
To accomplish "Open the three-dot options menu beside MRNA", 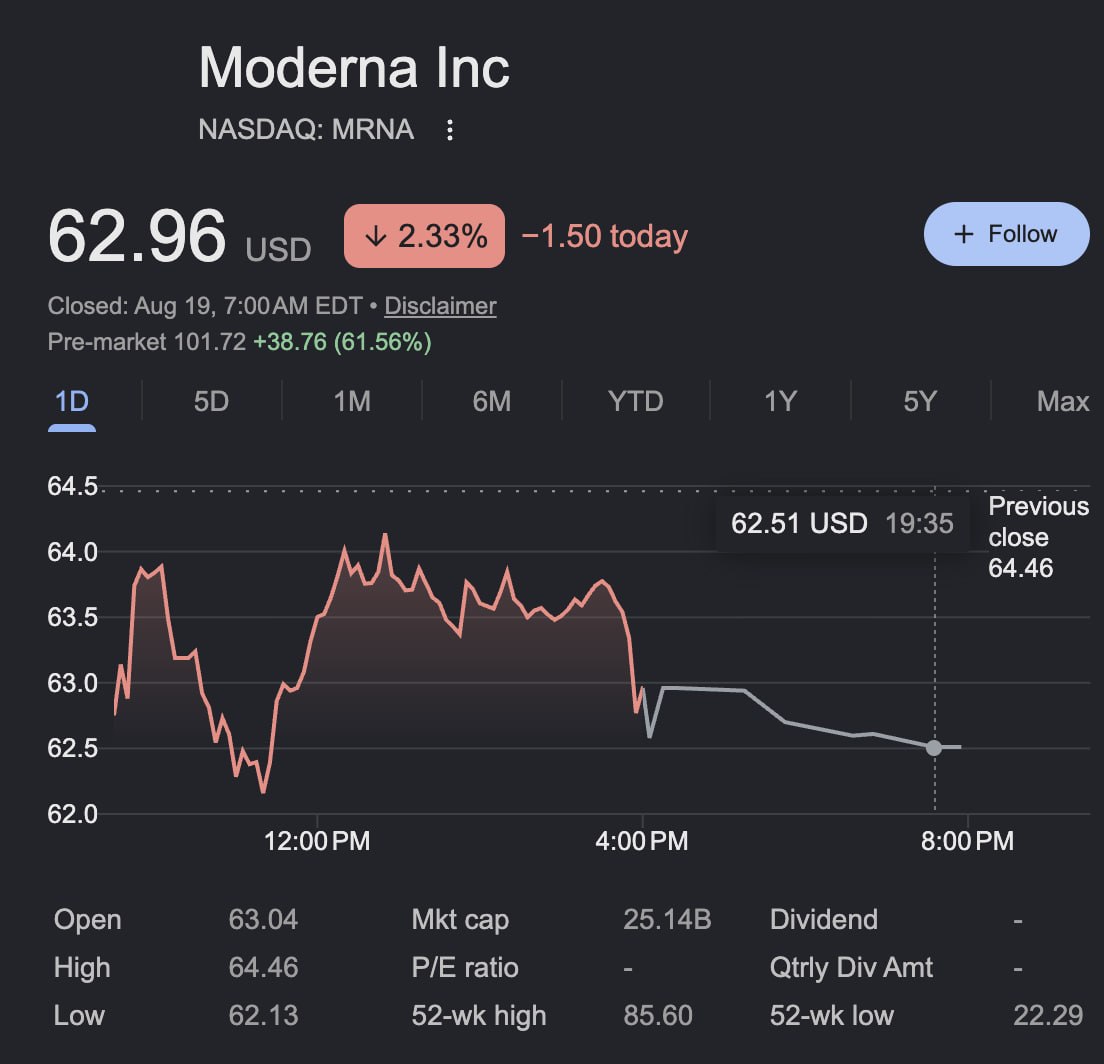I will pos(449,130).
